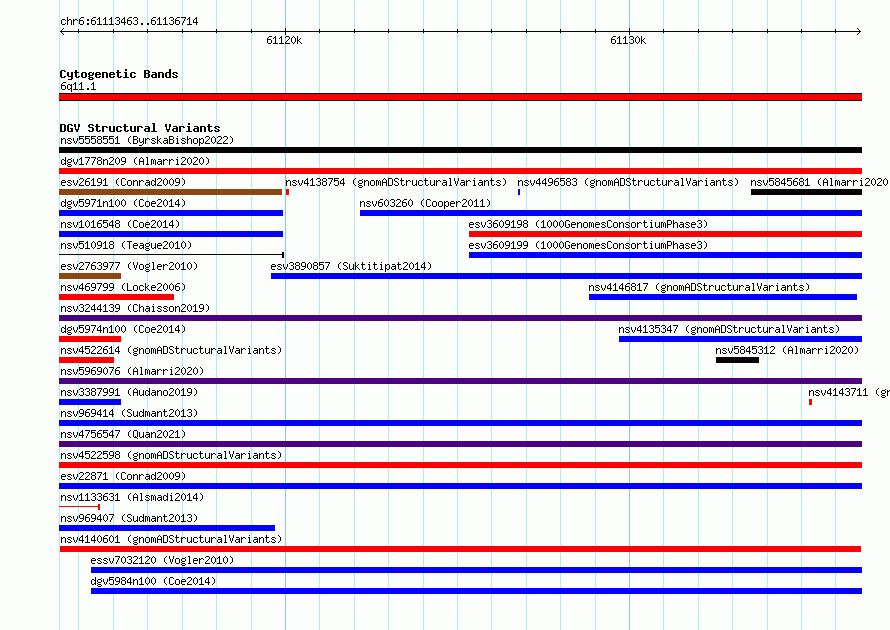Click the 61120k ruler tick label
This screenshot has width=890, height=630.
click(284, 40)
